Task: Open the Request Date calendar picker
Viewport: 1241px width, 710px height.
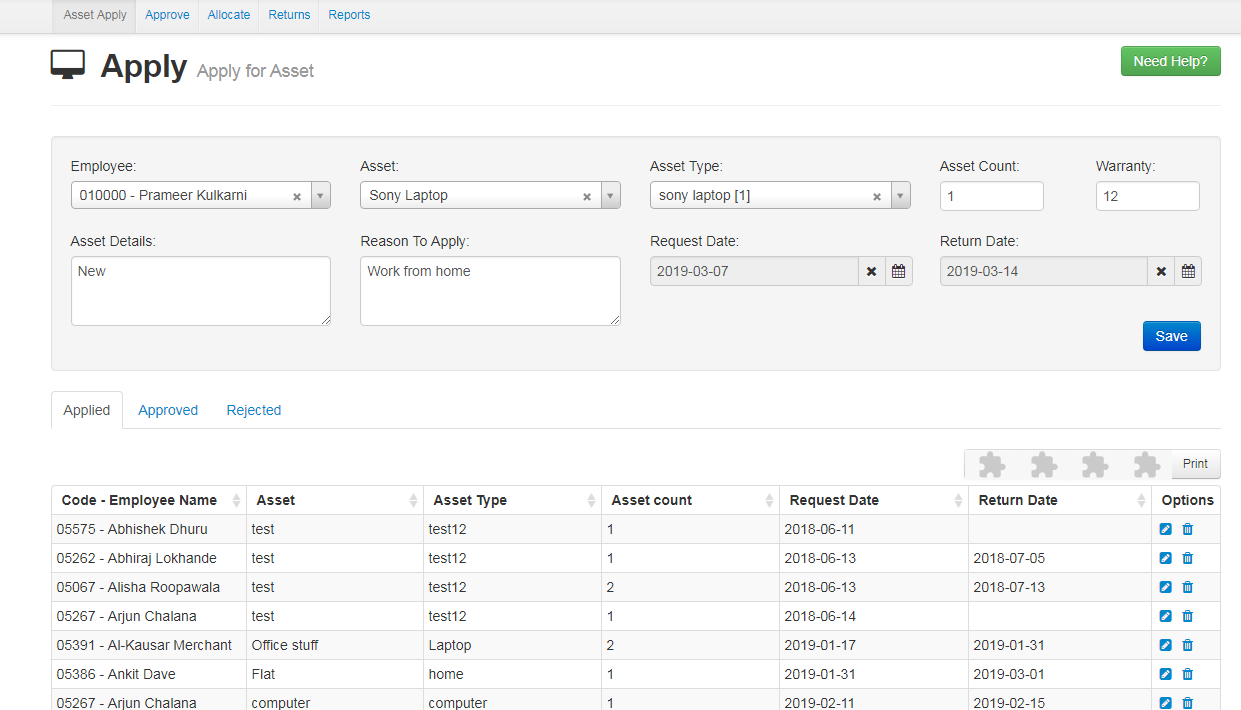Action: coord(898,271)
